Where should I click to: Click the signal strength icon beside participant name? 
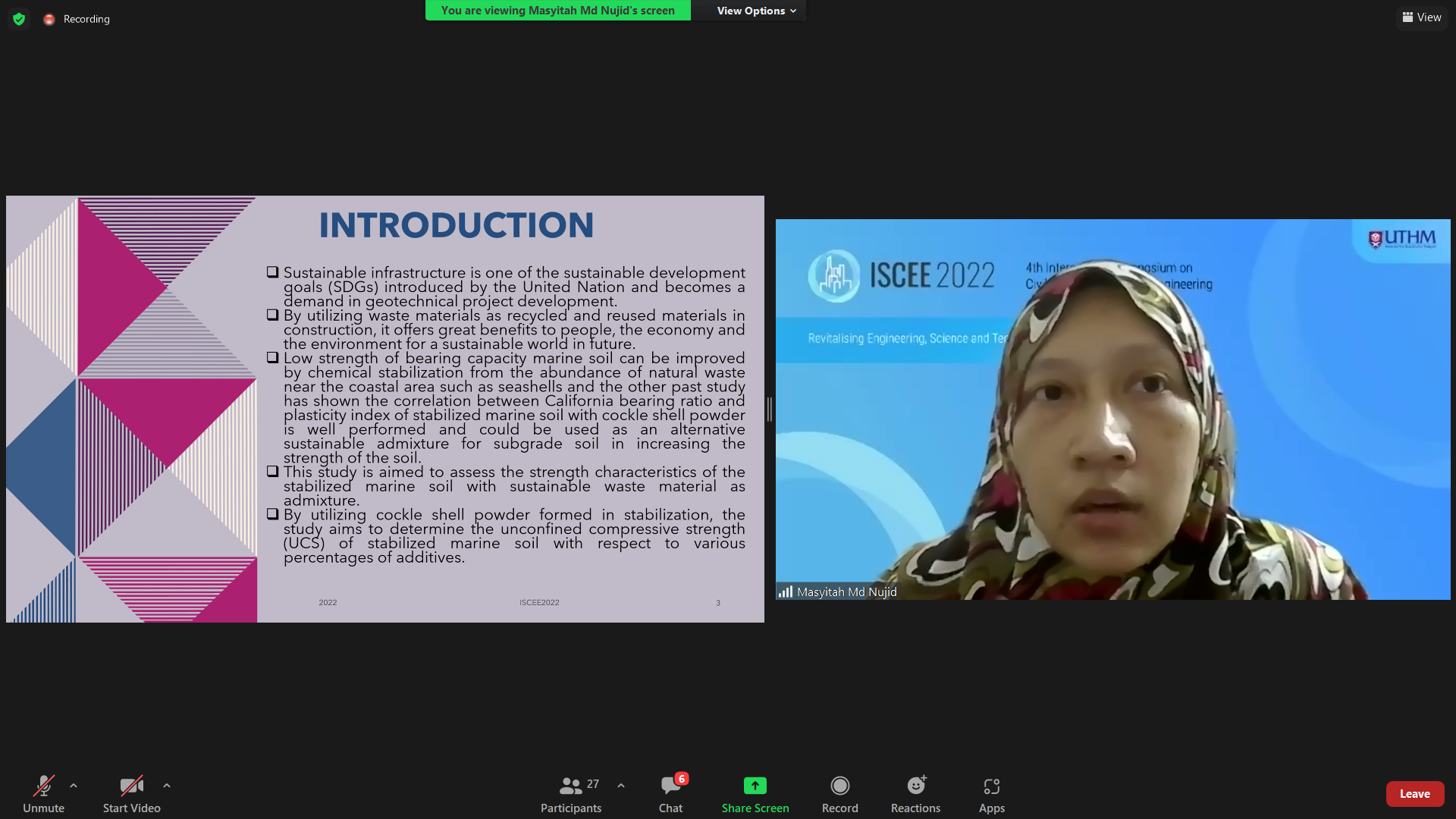pos(786,591)
